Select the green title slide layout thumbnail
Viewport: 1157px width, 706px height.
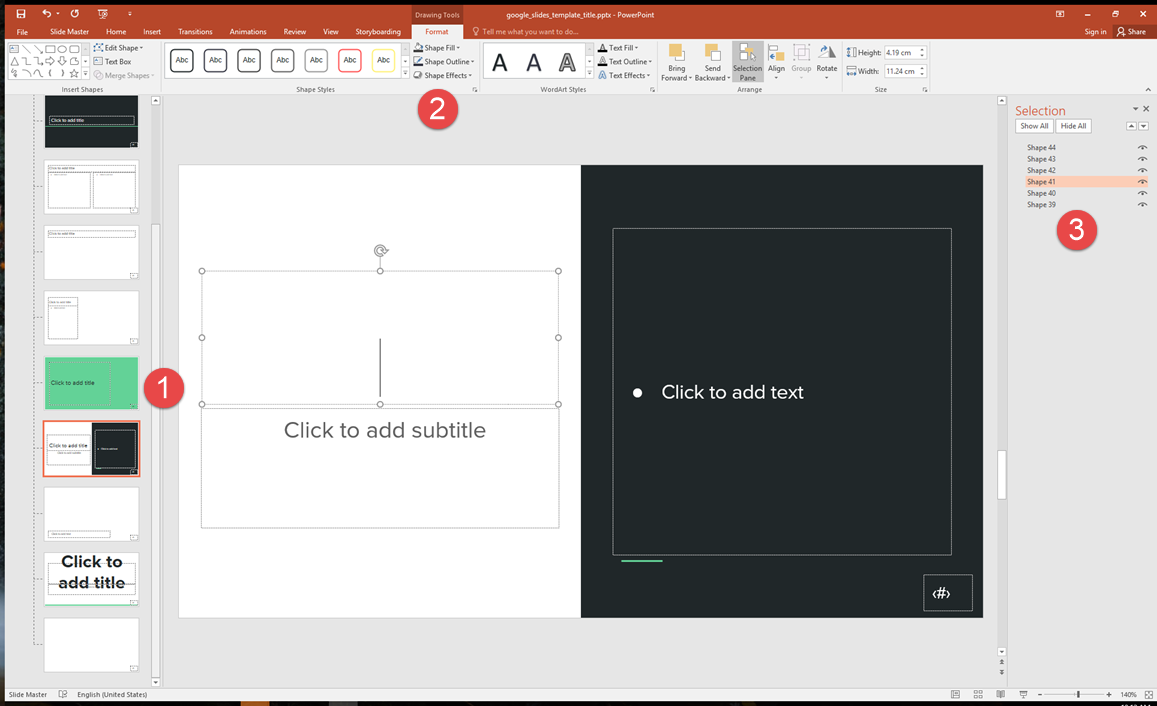coord(91,384)
